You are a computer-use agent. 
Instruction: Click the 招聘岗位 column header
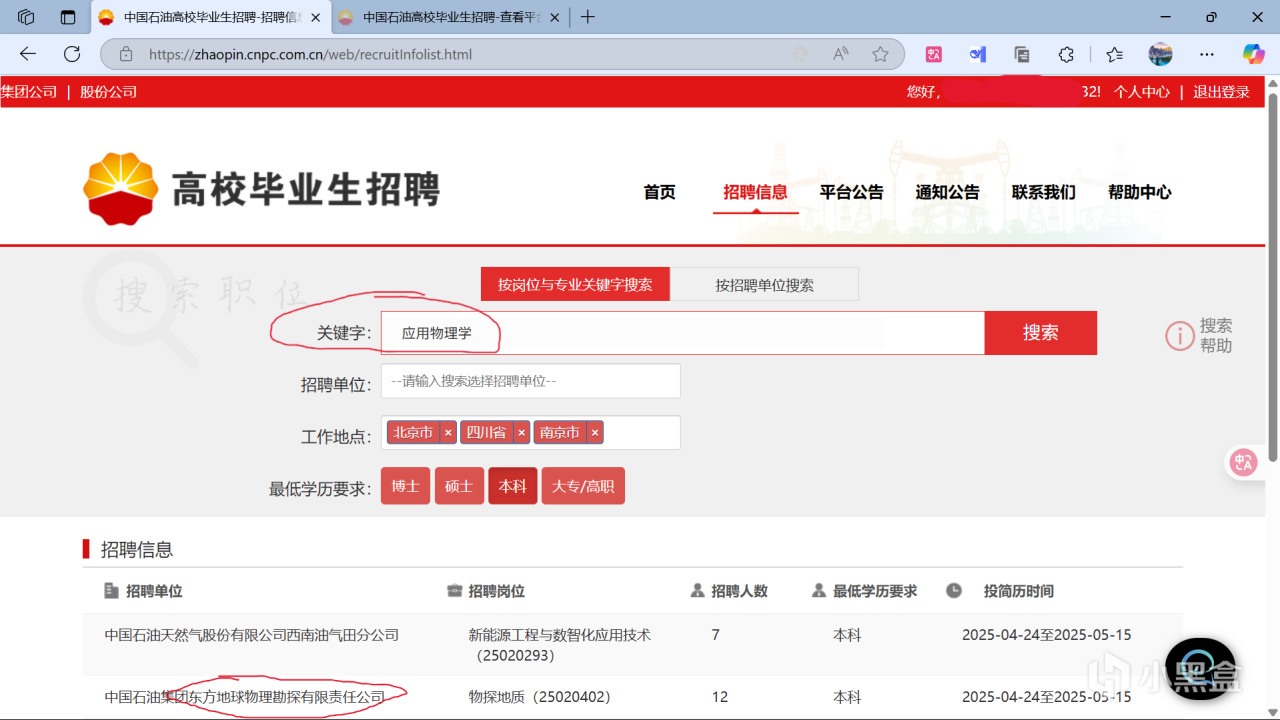486,591
